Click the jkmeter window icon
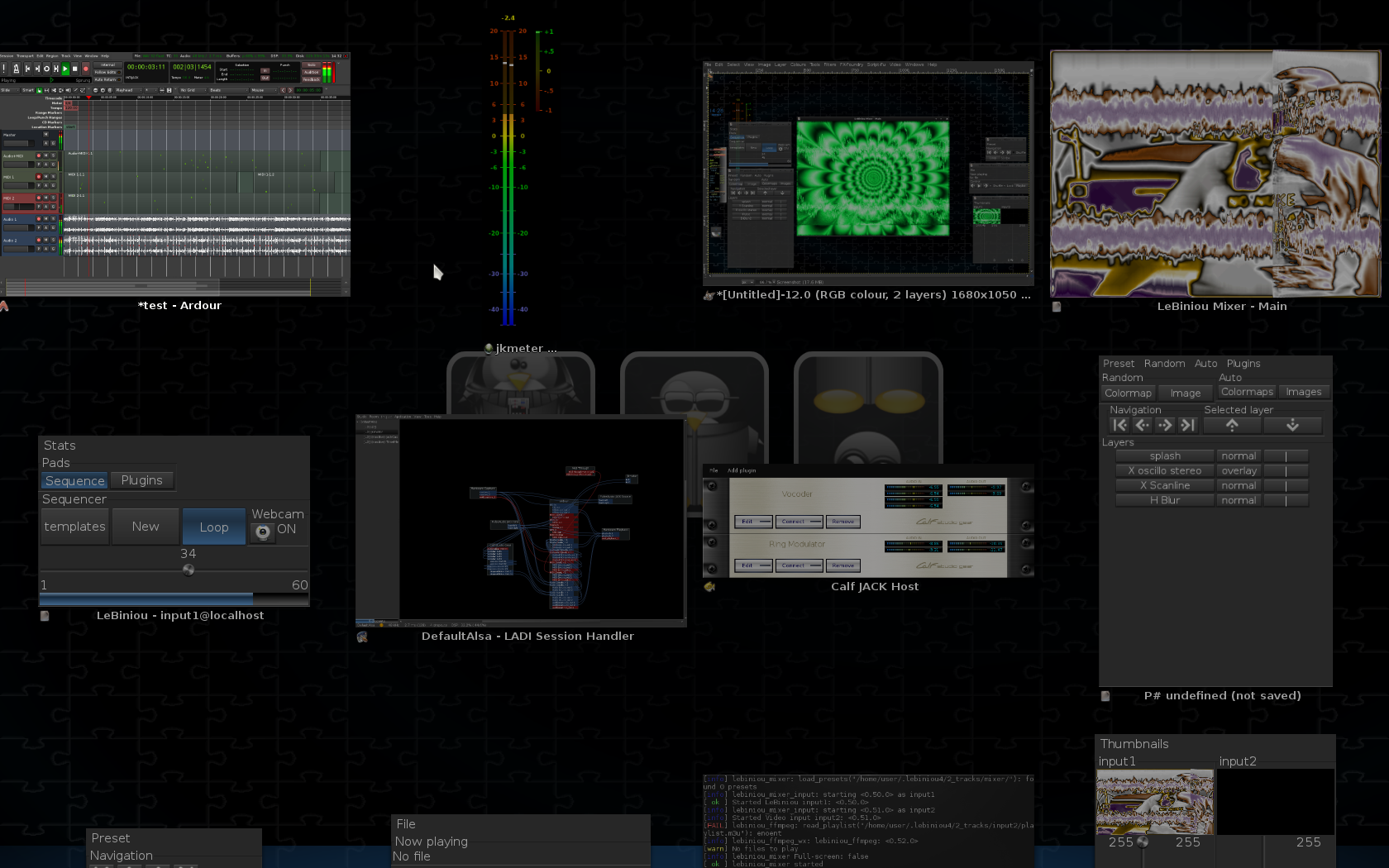Viewport: 1389px width, 868px height. (489, 349)
